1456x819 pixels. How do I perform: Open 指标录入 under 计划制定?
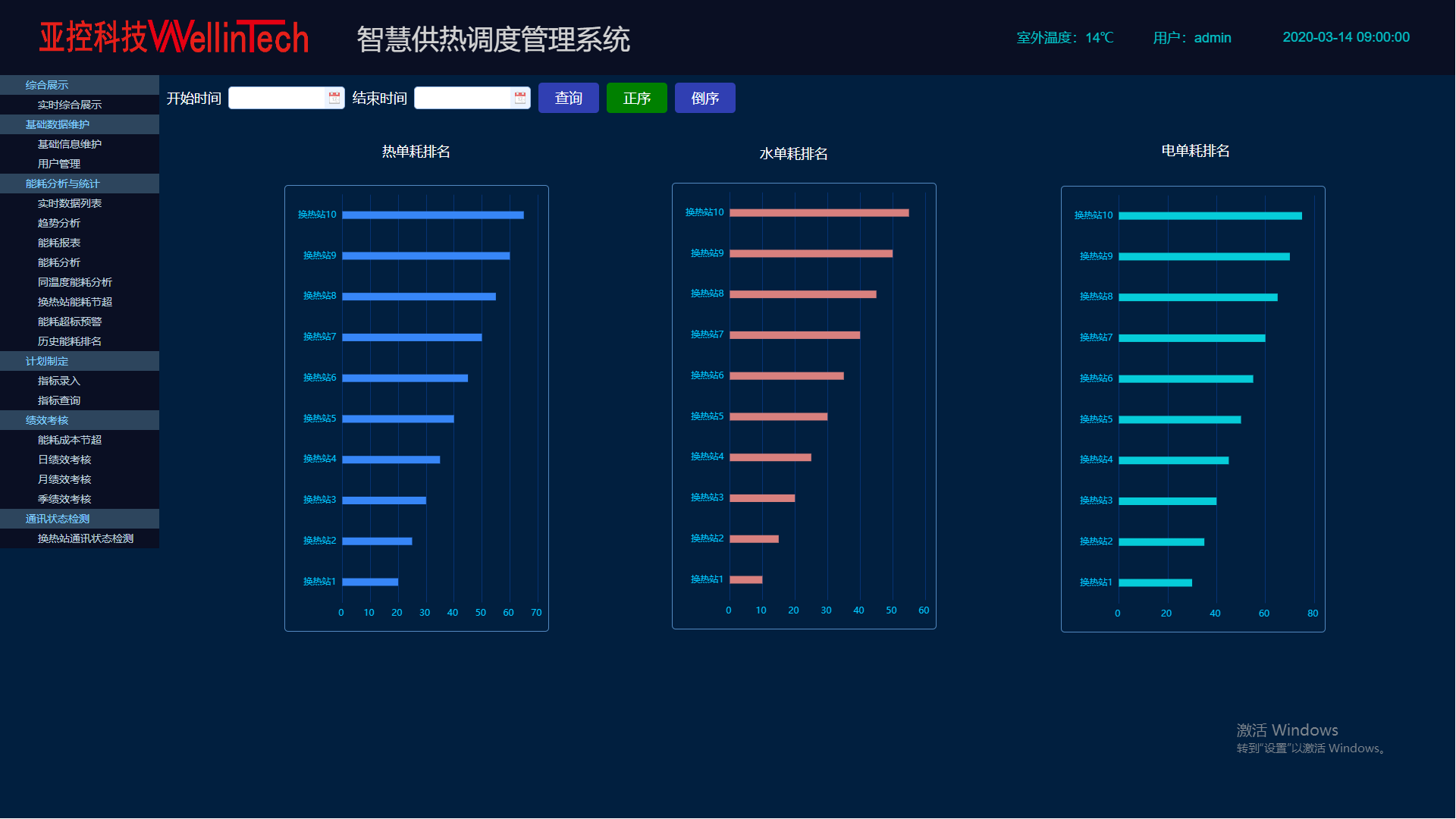coord(59,381)
